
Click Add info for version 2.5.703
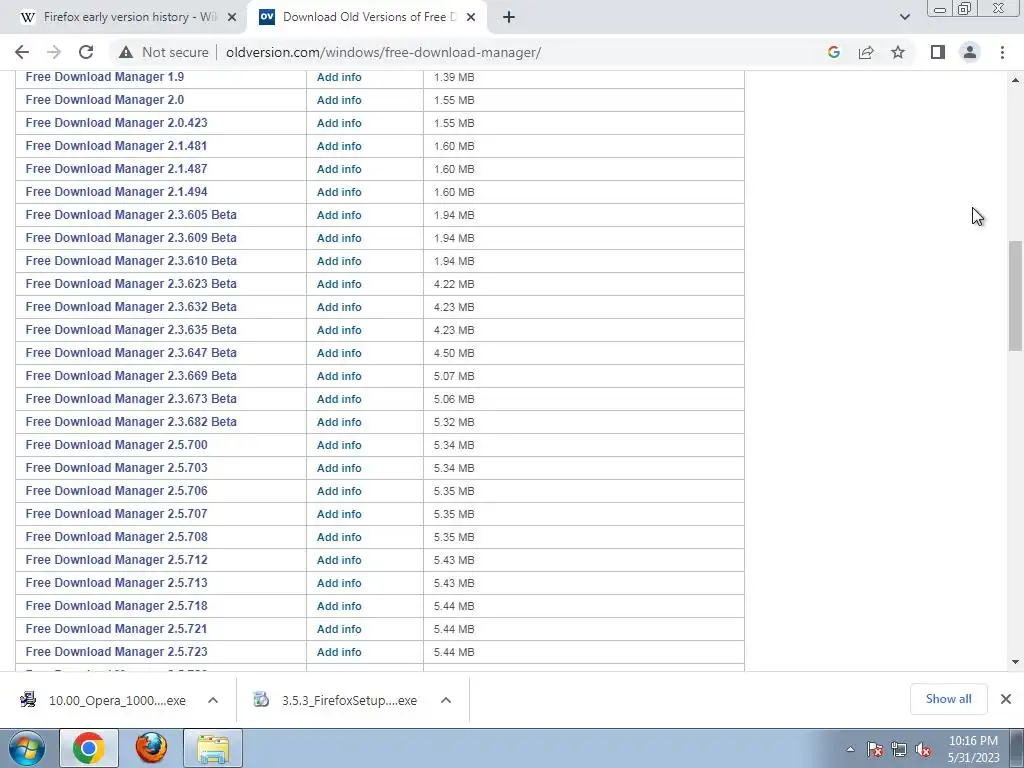coord(339,468)
